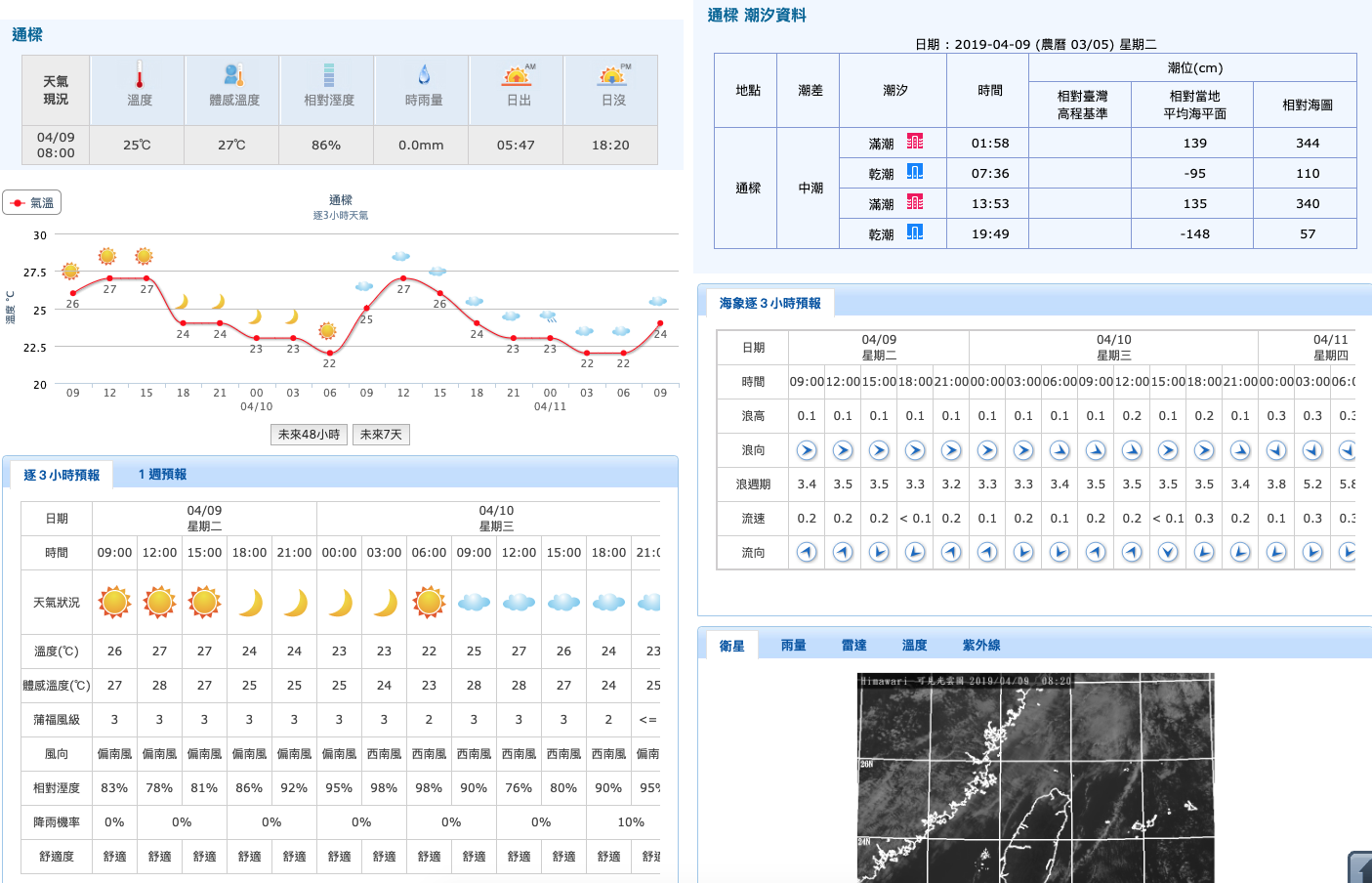This screenshot has width=1372, height=883.
Task: Click the 時雨量 raindrop icon
Action: pos(424,75)
